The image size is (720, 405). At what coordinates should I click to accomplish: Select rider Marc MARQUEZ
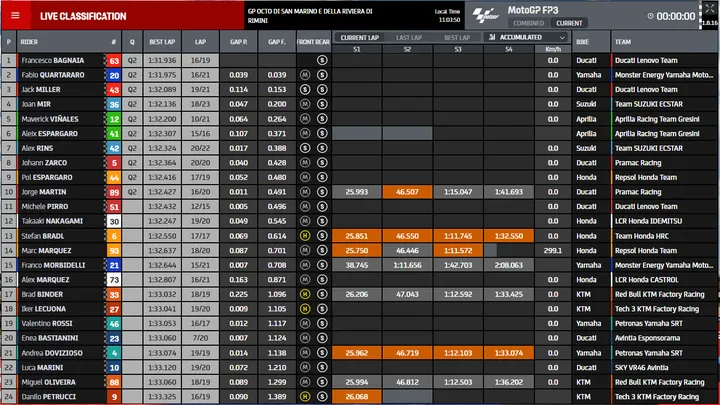tap(46, 251)
